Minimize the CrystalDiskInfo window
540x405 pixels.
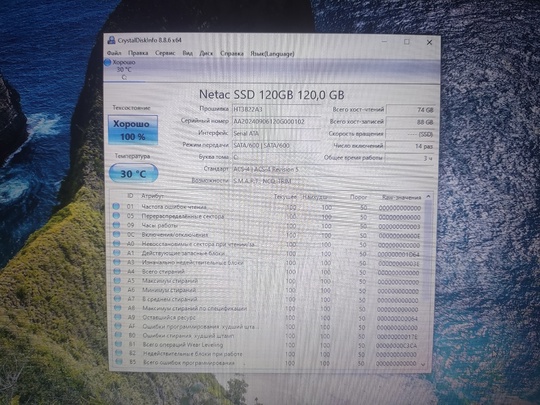pyautogui.click(x=385, y=42)
